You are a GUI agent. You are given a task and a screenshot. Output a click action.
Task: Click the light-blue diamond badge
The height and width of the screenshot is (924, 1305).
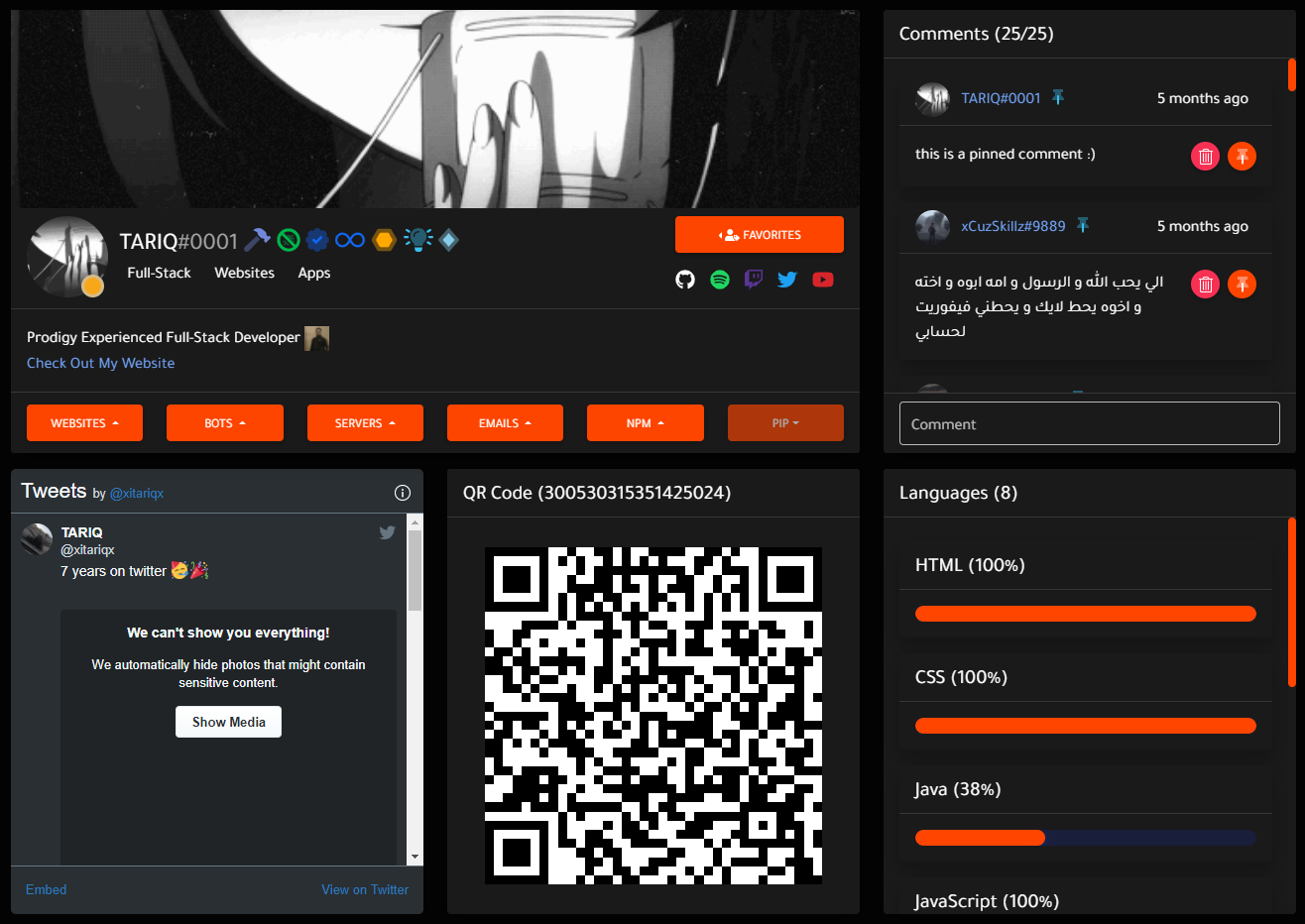click(x=448, y=240)
